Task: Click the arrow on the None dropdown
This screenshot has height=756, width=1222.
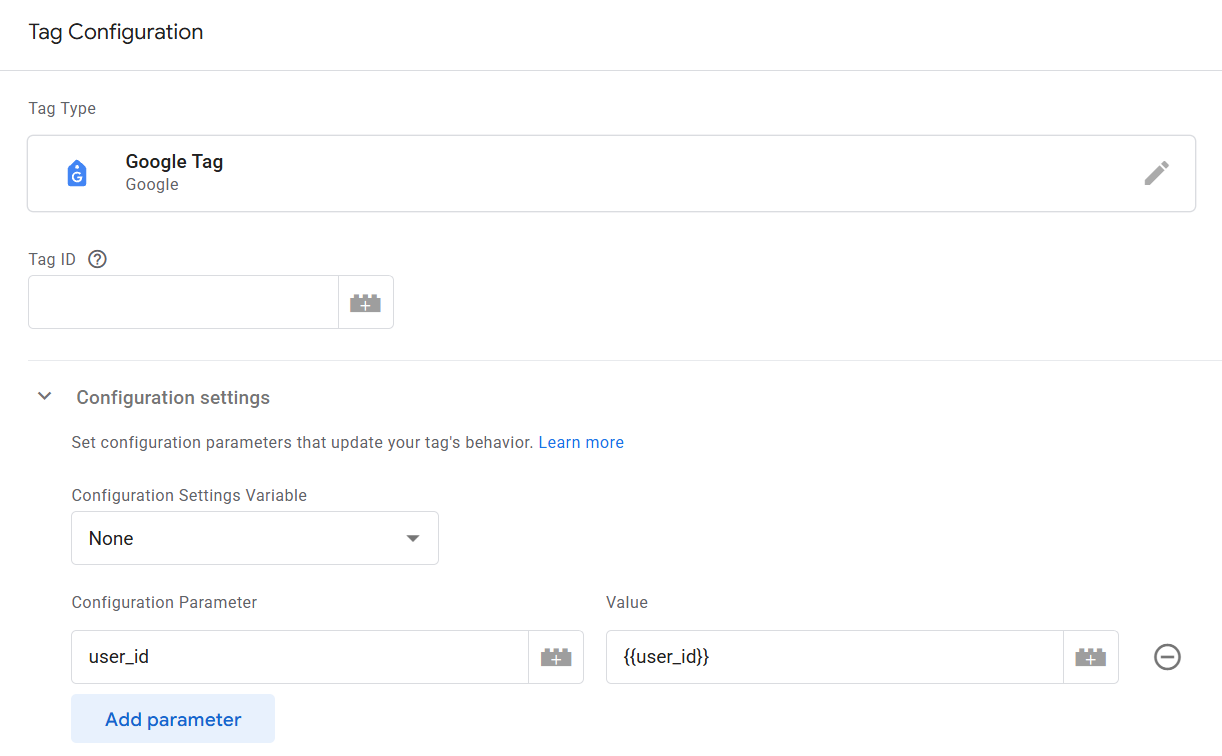Action: click(x=412, y=538)
